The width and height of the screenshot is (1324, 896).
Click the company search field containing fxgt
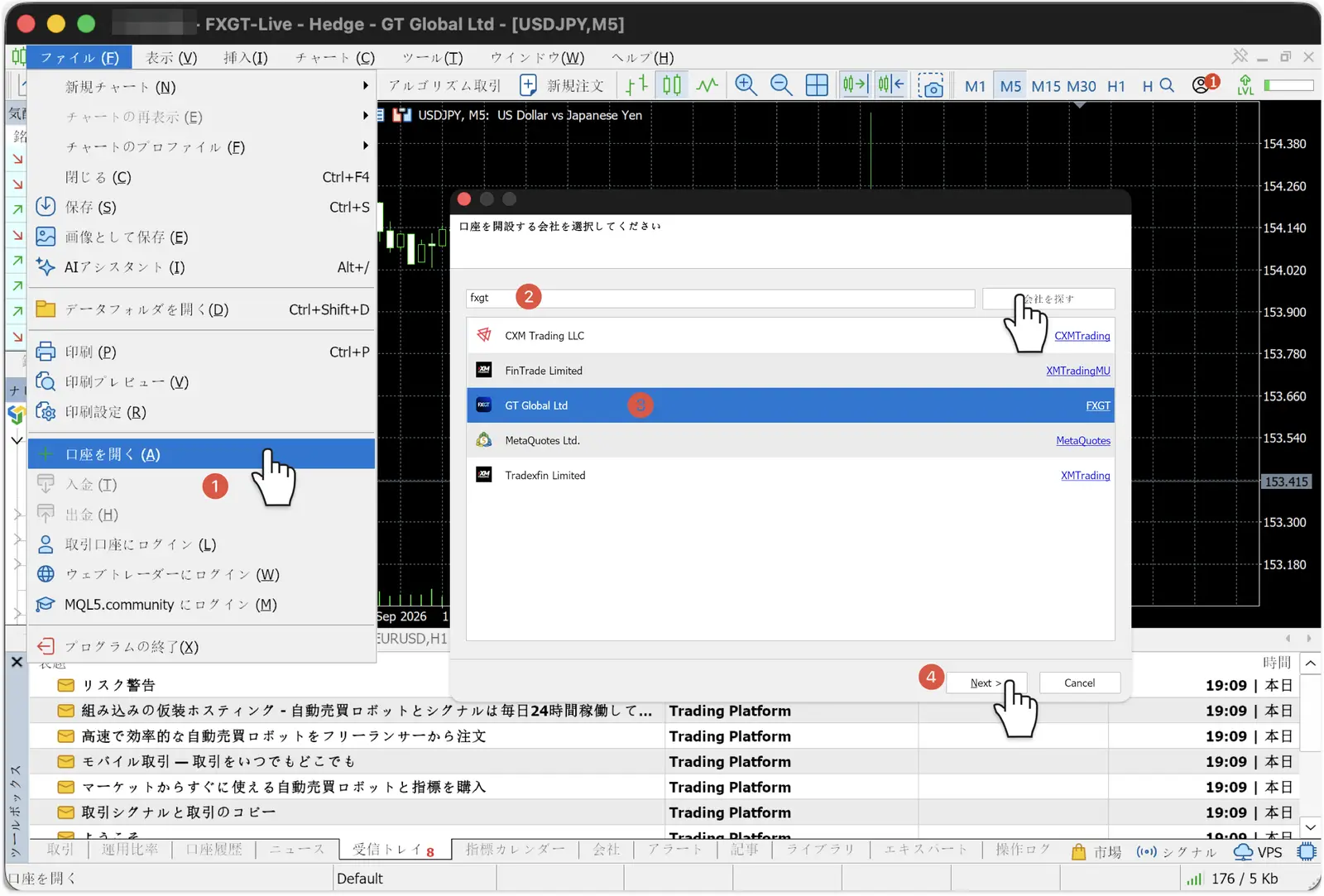click(x=721, y=298)
